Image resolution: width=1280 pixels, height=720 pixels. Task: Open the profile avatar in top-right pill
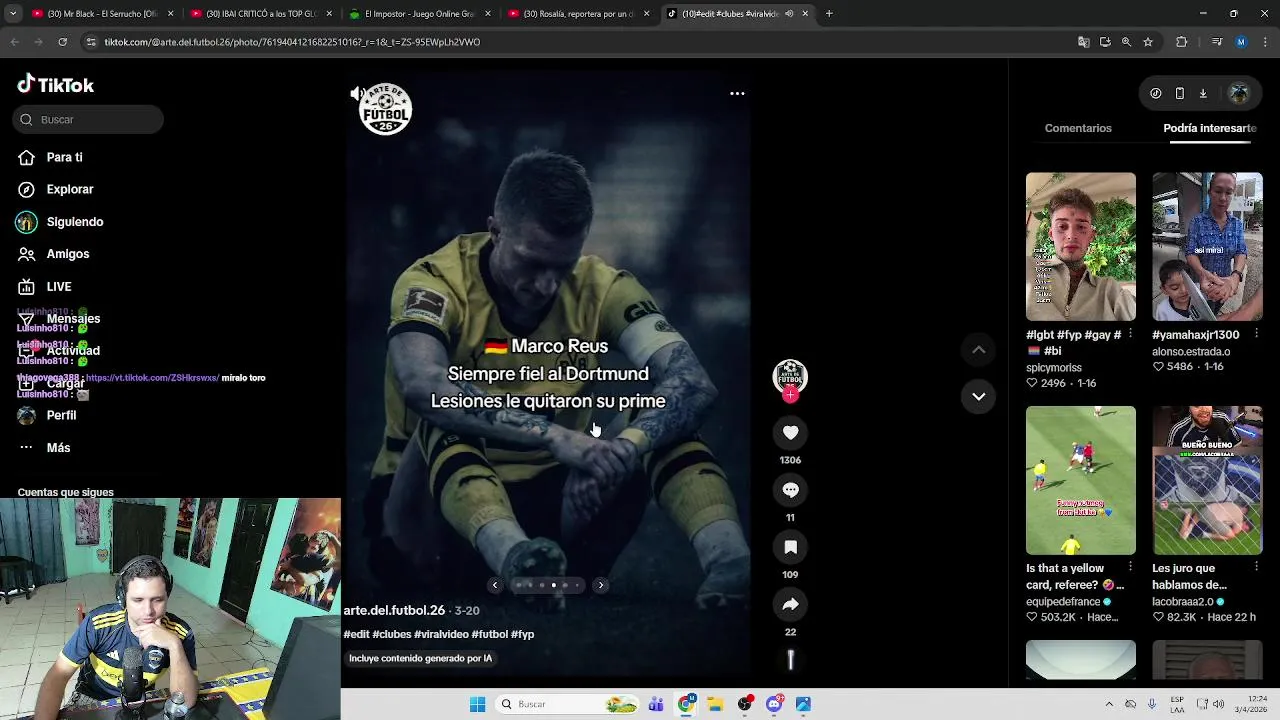point(1239,93)
